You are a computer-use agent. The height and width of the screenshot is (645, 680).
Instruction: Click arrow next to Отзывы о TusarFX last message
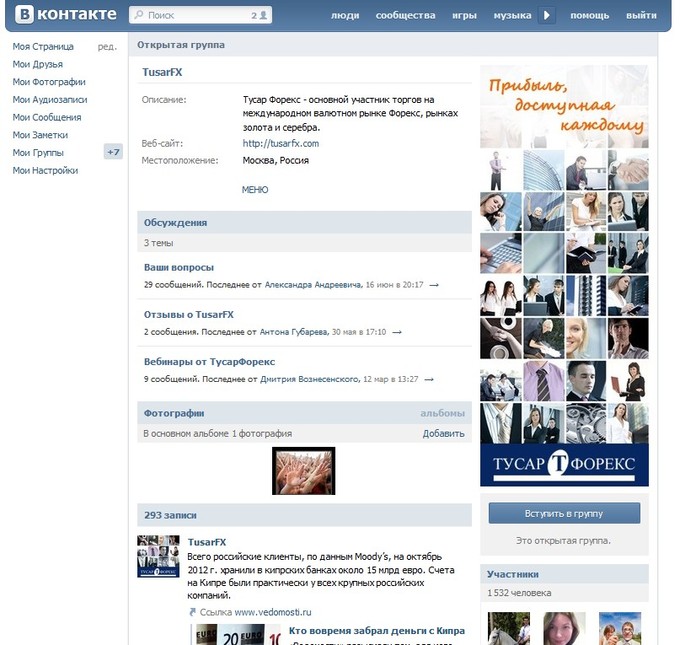point(397,332)
